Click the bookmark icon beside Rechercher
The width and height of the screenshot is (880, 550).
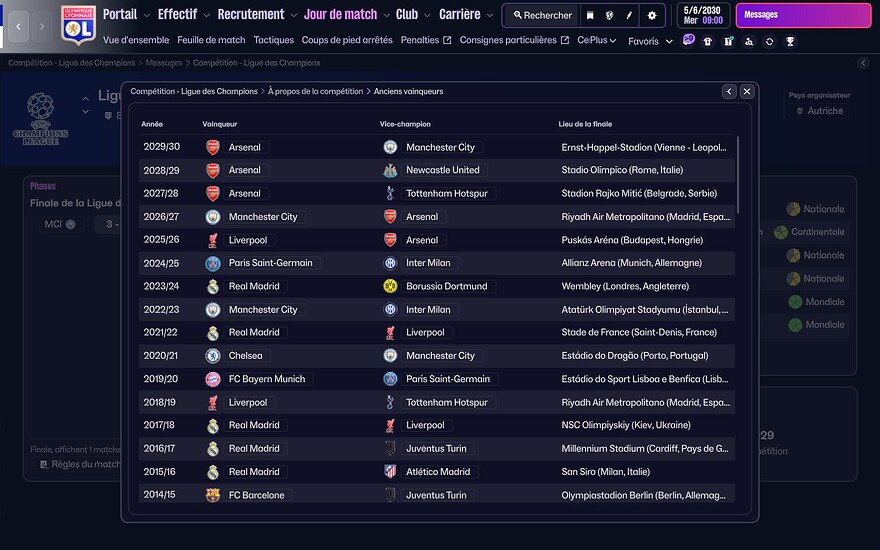[x=590, y=16]
